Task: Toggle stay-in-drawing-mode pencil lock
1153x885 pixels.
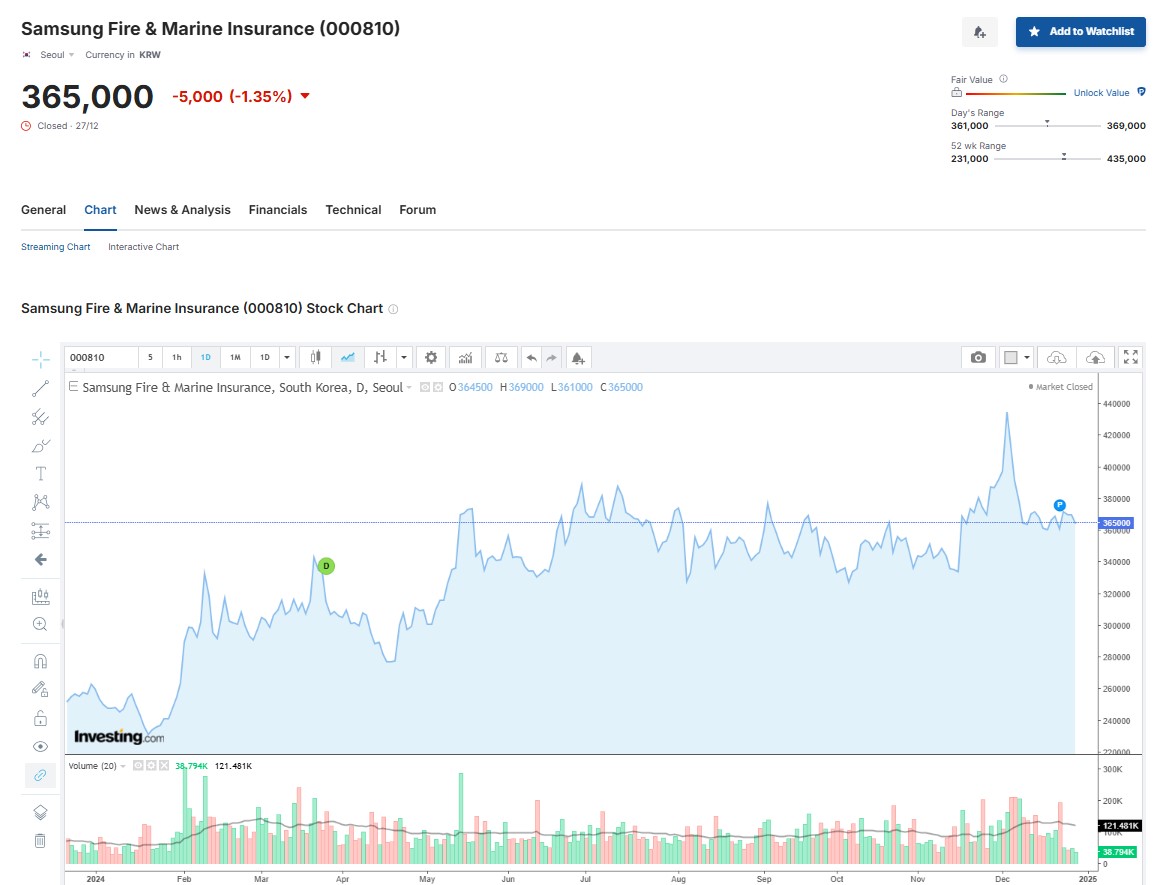Action: pos(40,689)
